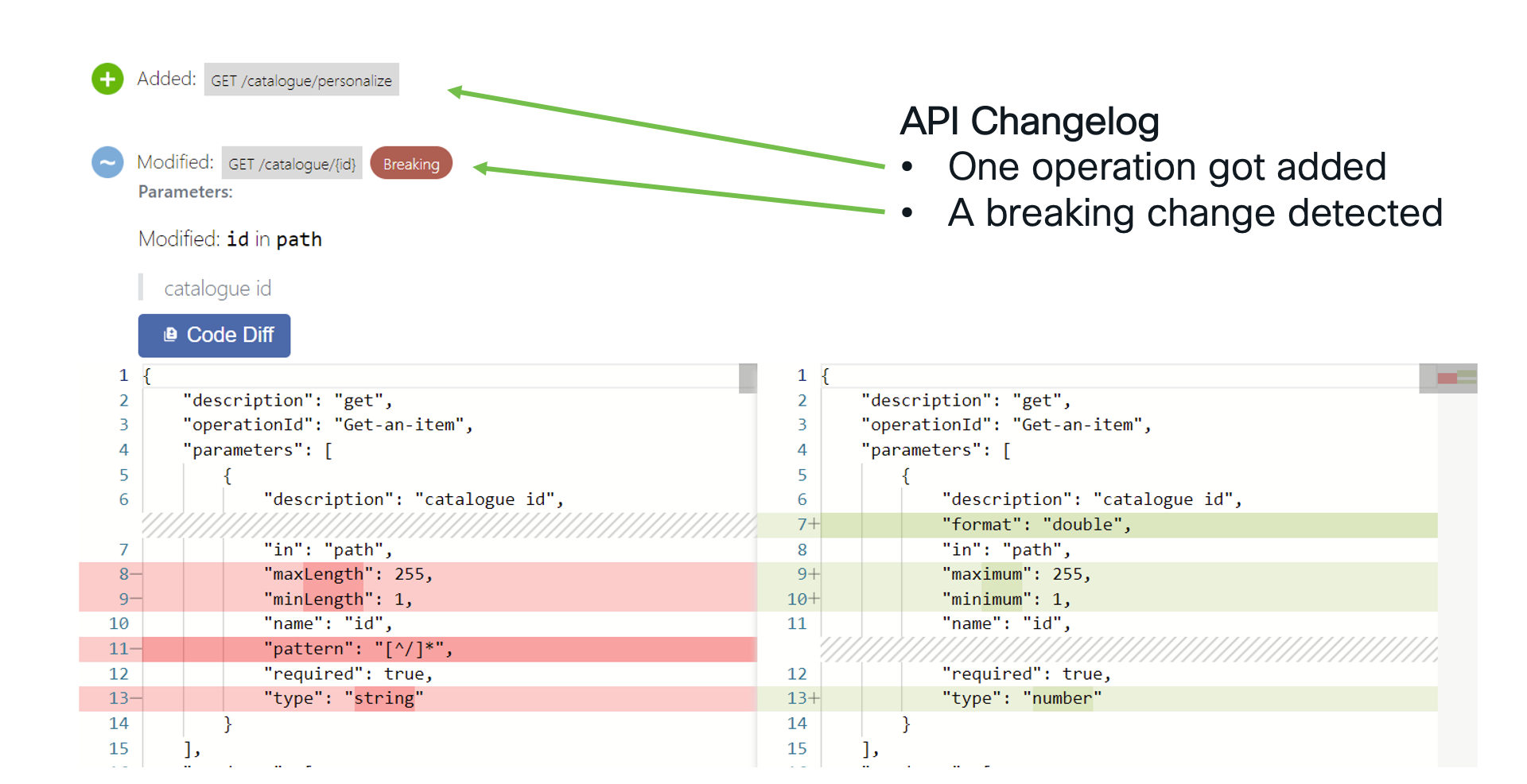The width and height of the screenshot is (1527, 784).
Task: Click the removed "pattern" line in left pane
Action: [358, 650]
